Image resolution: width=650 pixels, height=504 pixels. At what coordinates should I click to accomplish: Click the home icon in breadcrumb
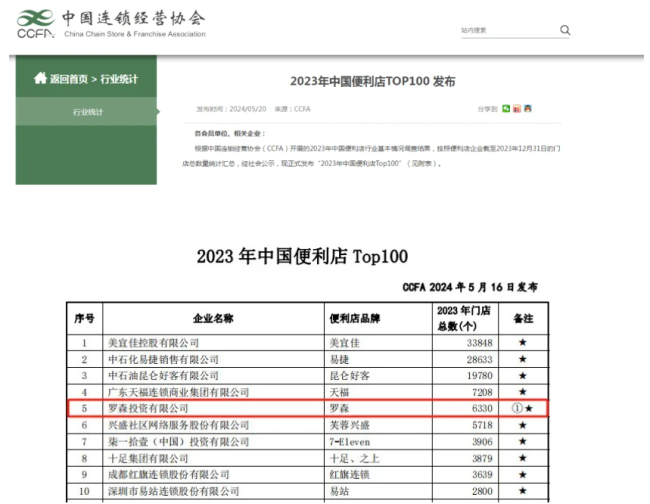pos(40,79)
